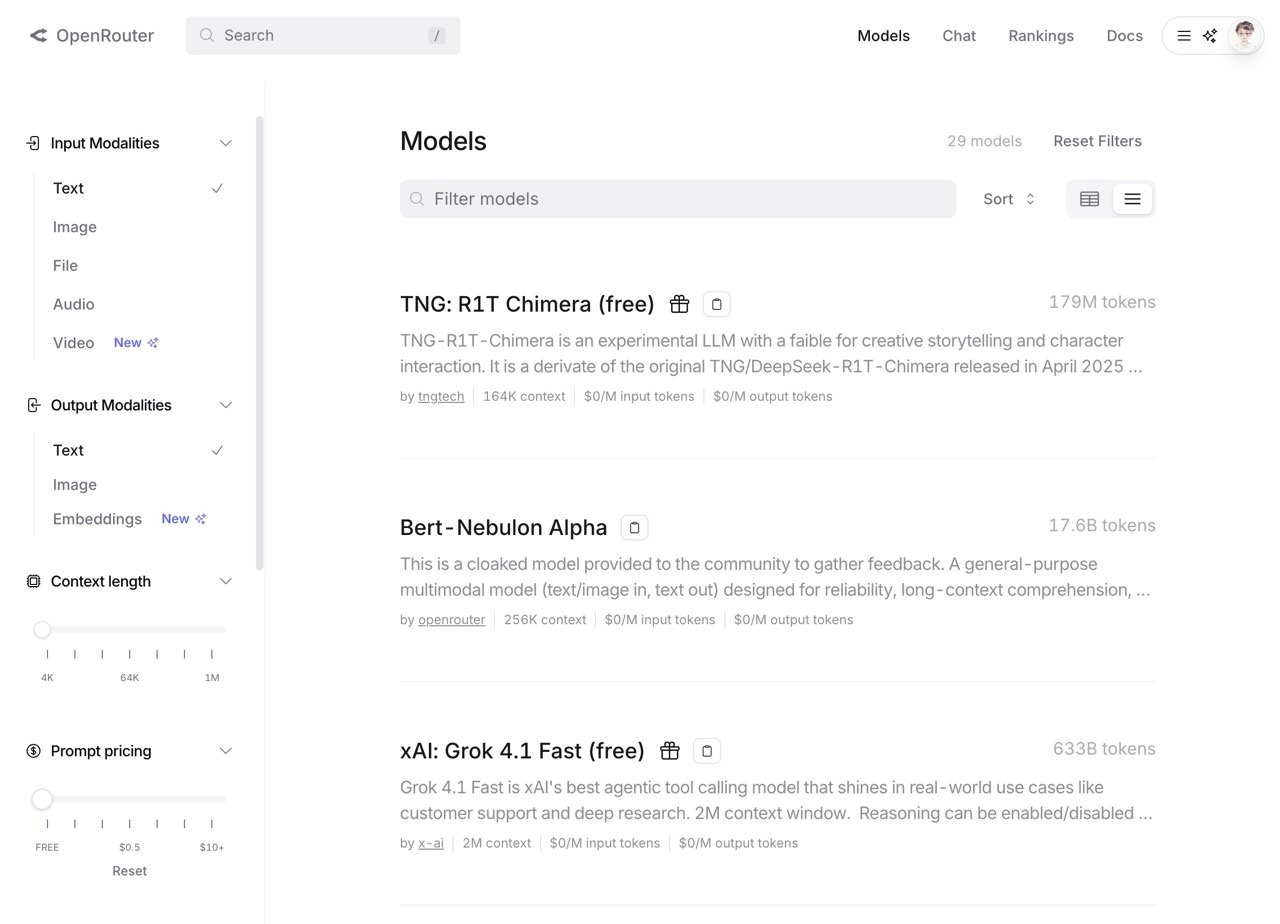This screenshot has height=924, width=1280.
Task: Copy the Bert-Nebulon Alpha model ID
Action: click(x=634, y=527)
